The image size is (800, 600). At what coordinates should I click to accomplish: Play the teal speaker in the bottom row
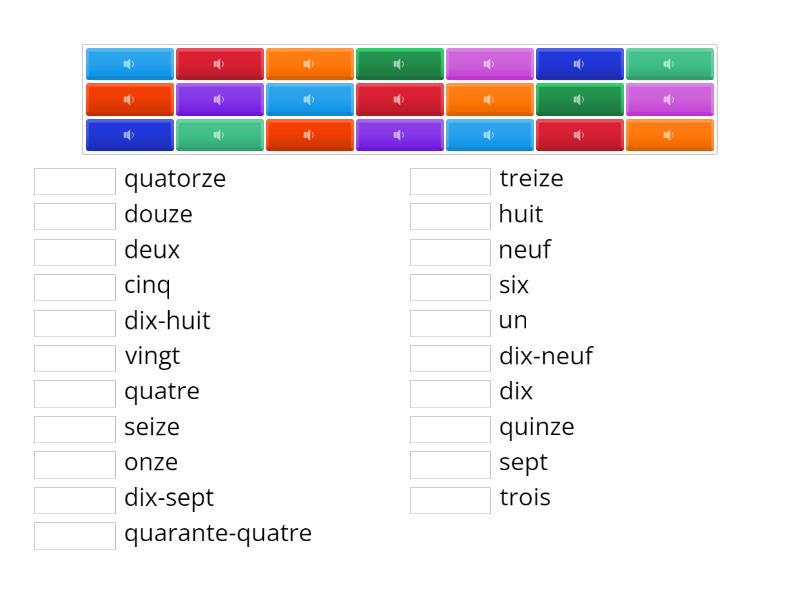click(x=220, y=134)
